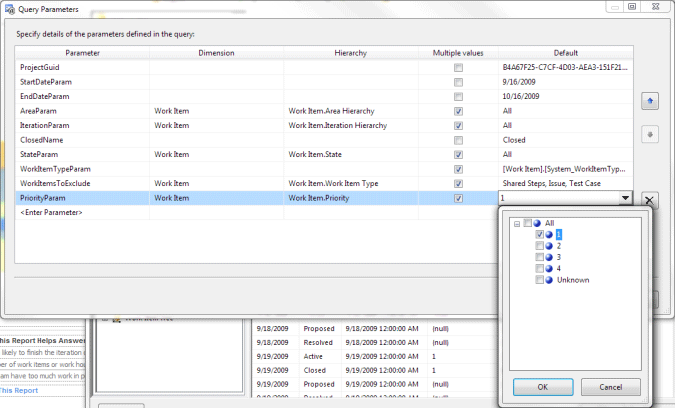Click the Default column header
Image resolution: width=675 pixels, height=408 pixels.
(x=566, y=53)
